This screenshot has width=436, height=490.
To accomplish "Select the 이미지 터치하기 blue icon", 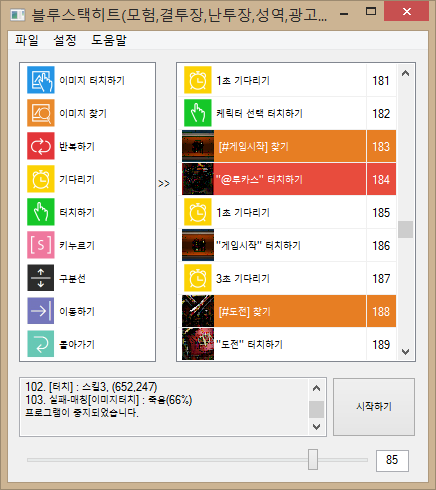I will click(x=41, y=80).
